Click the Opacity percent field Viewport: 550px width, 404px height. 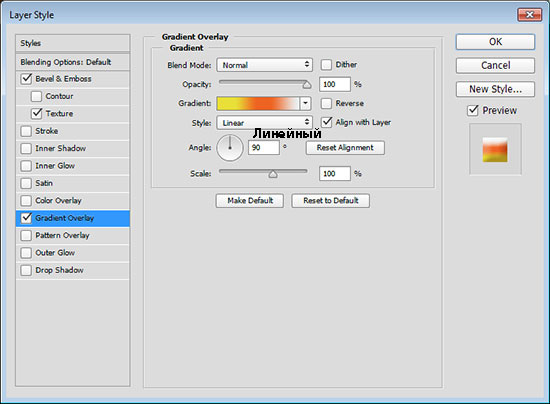(335, 85)
